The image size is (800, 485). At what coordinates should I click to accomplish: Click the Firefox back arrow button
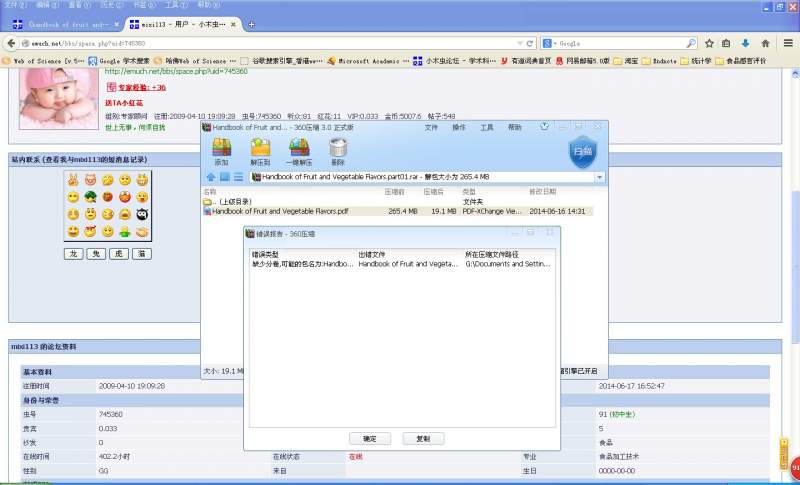11,44
